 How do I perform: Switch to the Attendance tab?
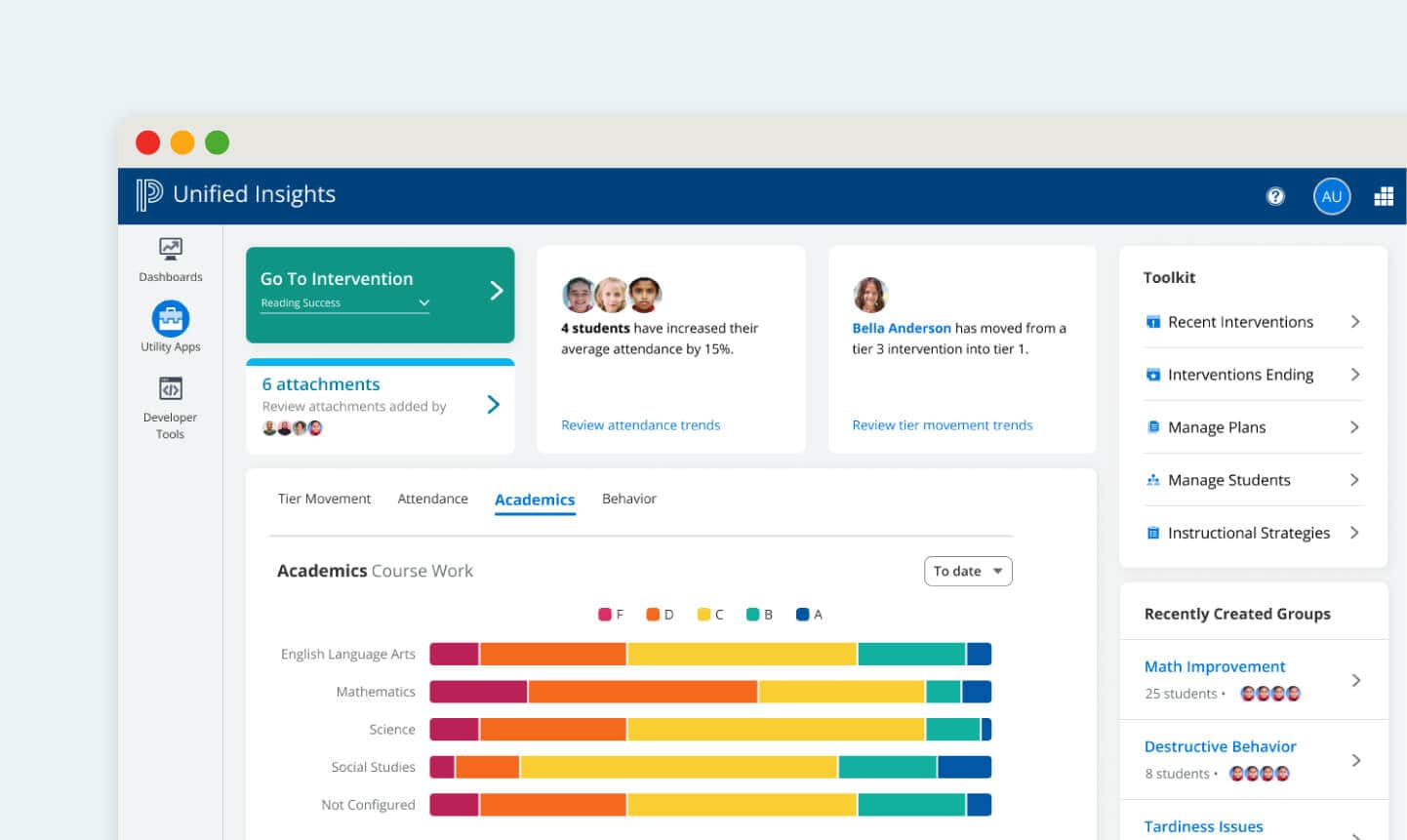coord(432,499)
